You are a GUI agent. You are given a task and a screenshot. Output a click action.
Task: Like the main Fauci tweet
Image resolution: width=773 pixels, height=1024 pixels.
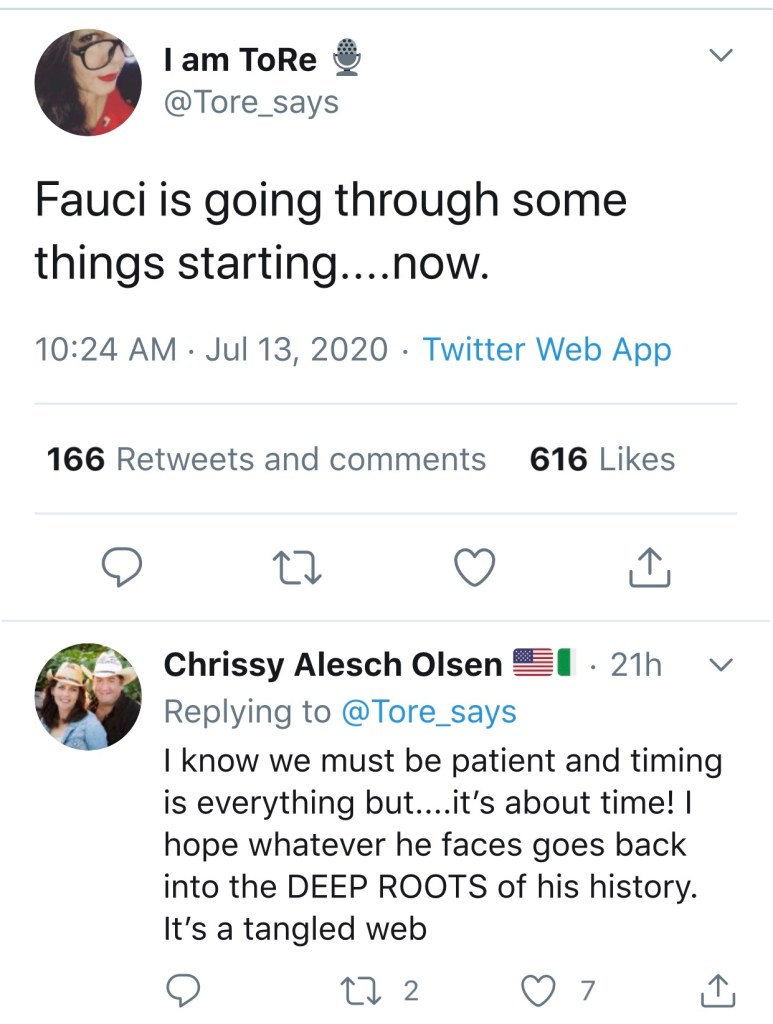pos(475,567)
